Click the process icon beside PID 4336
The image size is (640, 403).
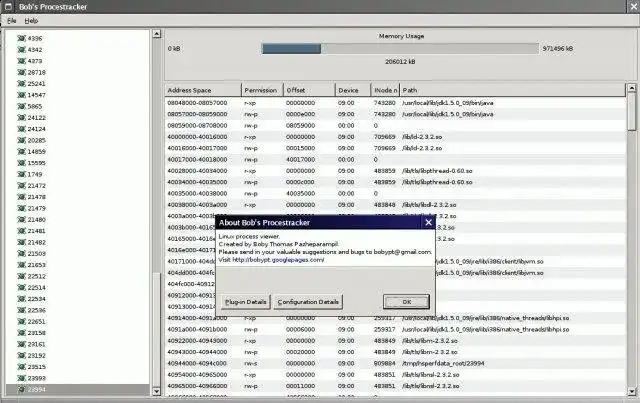(22, 38)
